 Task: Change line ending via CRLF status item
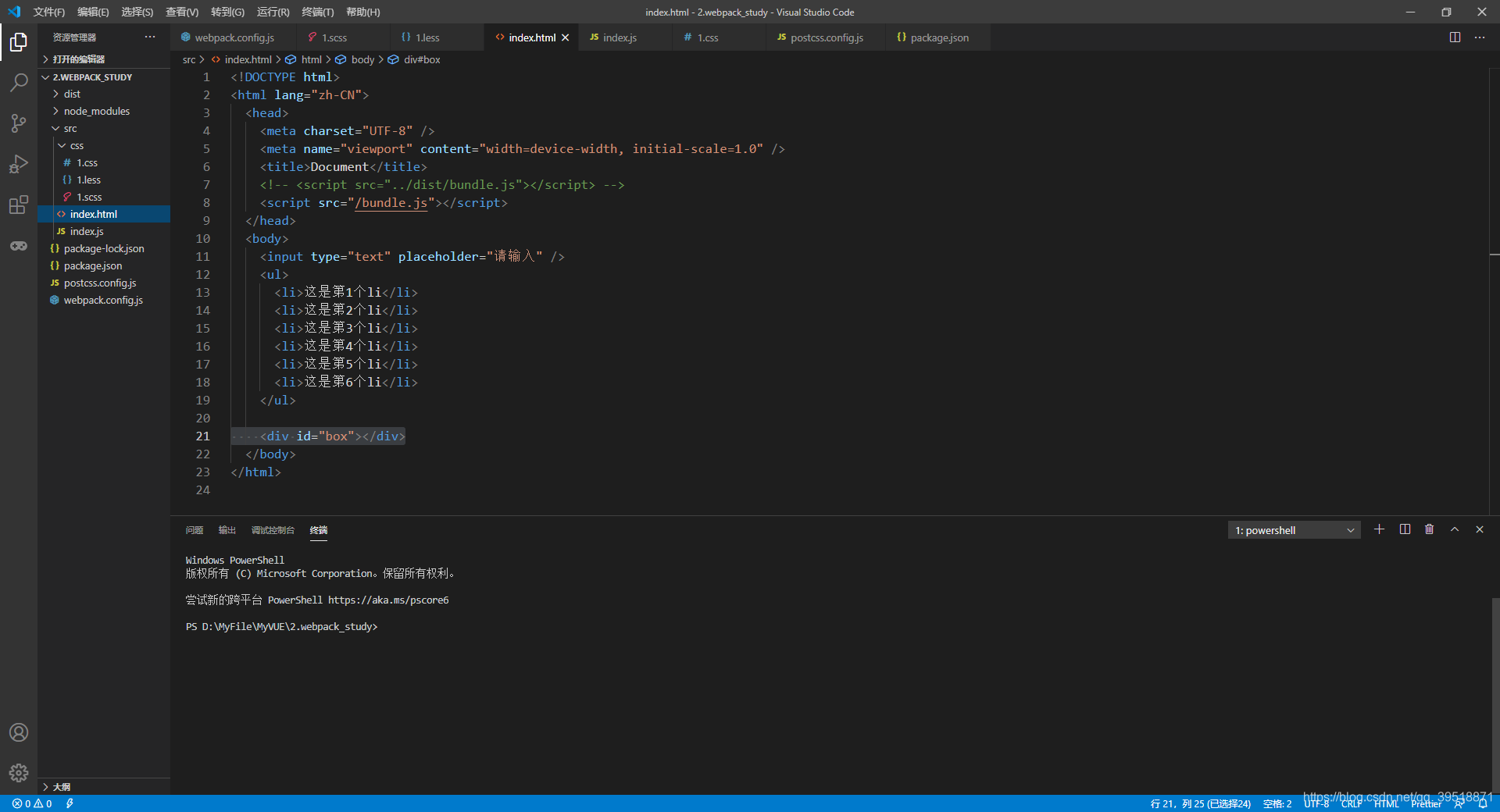1351,803
